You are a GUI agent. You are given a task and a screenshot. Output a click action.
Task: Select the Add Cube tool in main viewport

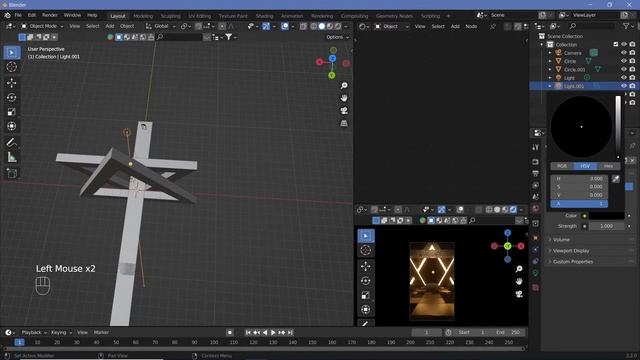coord(11,173)
